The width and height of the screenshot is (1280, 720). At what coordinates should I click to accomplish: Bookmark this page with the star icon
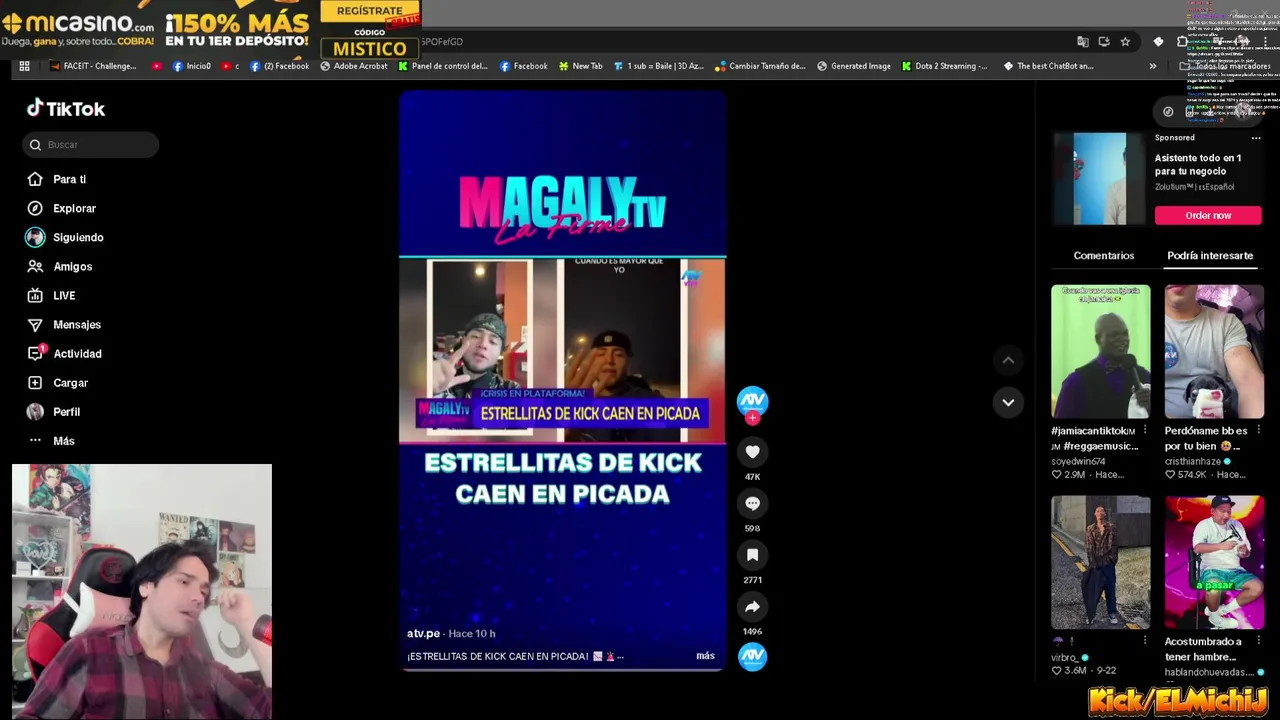click(x=1125, y=41)
